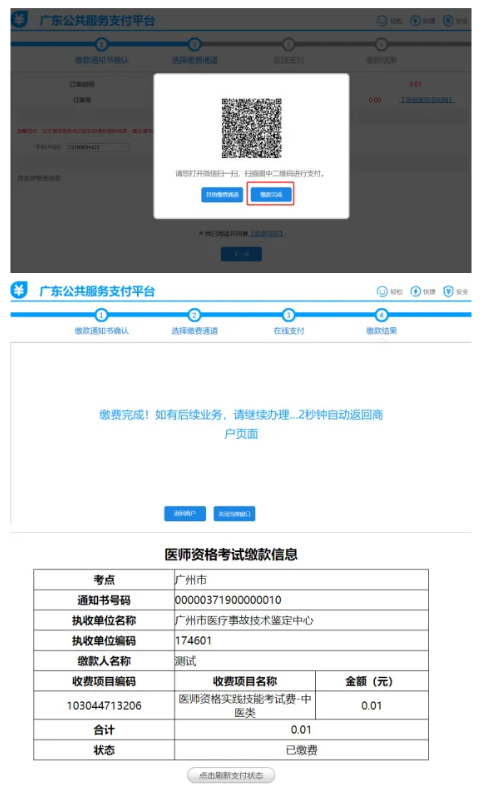Click the phone number input field
This screenshot has height=786, width=499.
(x=98, y=147)
